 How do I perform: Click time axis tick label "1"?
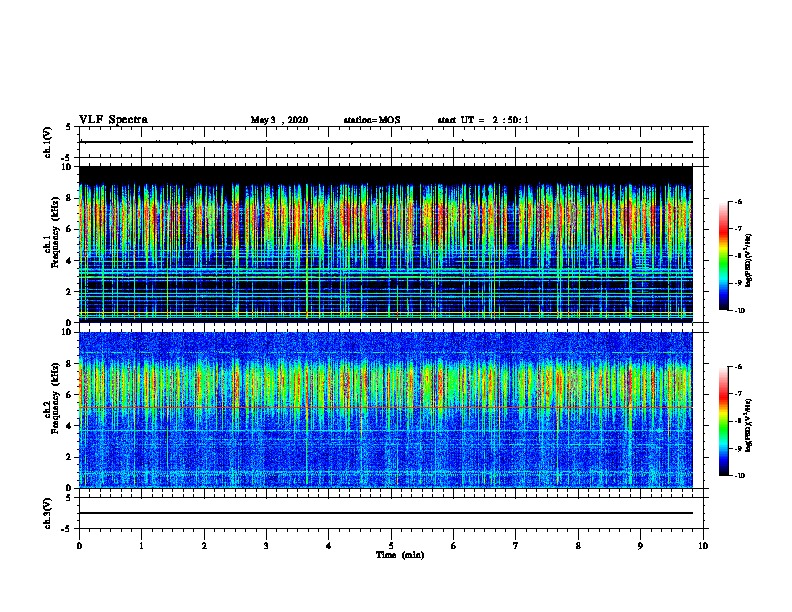point(141,546)
